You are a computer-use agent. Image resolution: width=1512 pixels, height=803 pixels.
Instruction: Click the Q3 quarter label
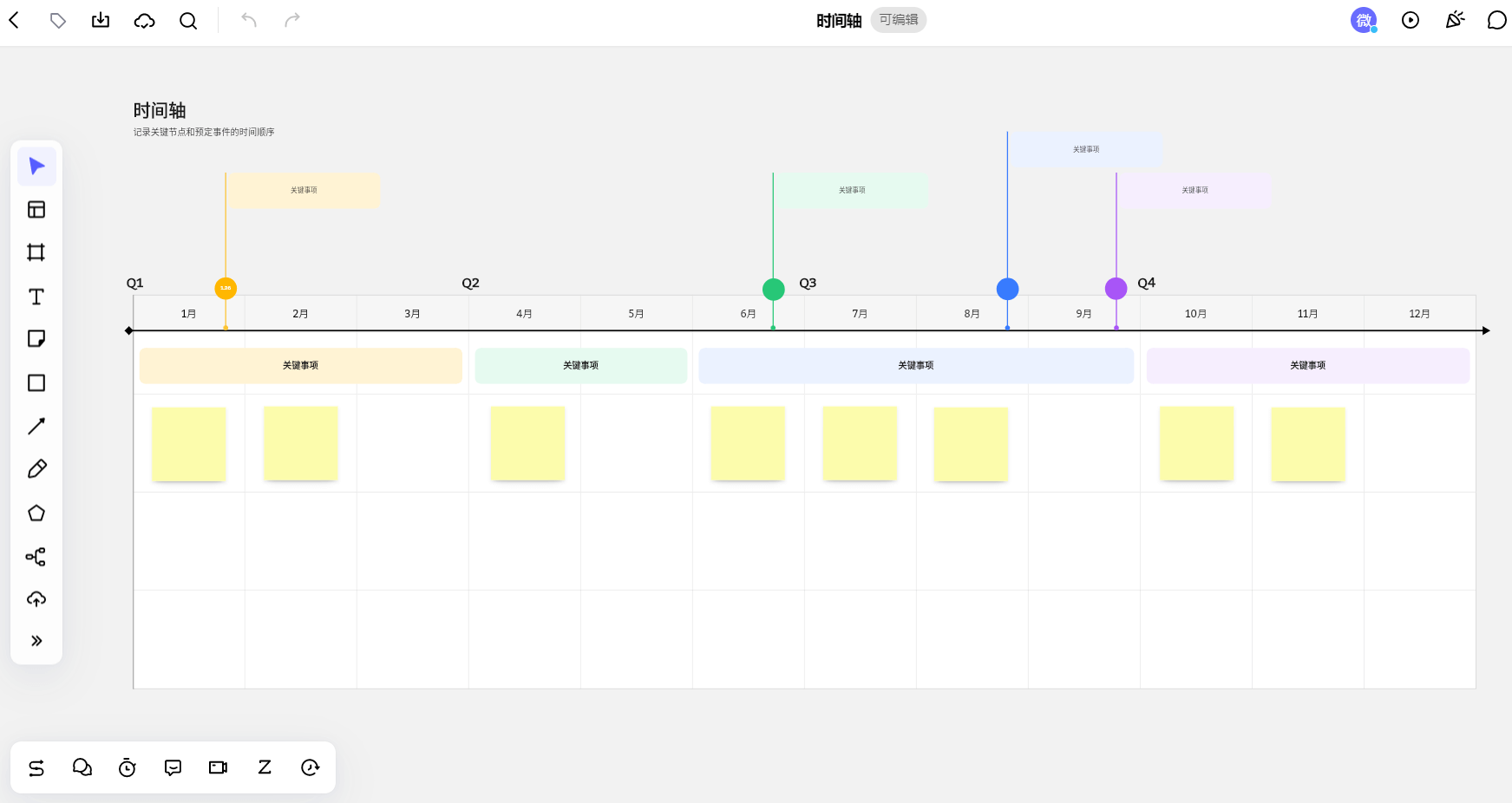coord(808,283)
